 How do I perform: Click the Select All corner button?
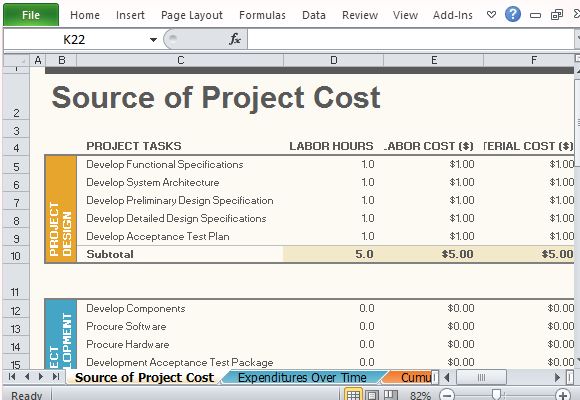16,60
